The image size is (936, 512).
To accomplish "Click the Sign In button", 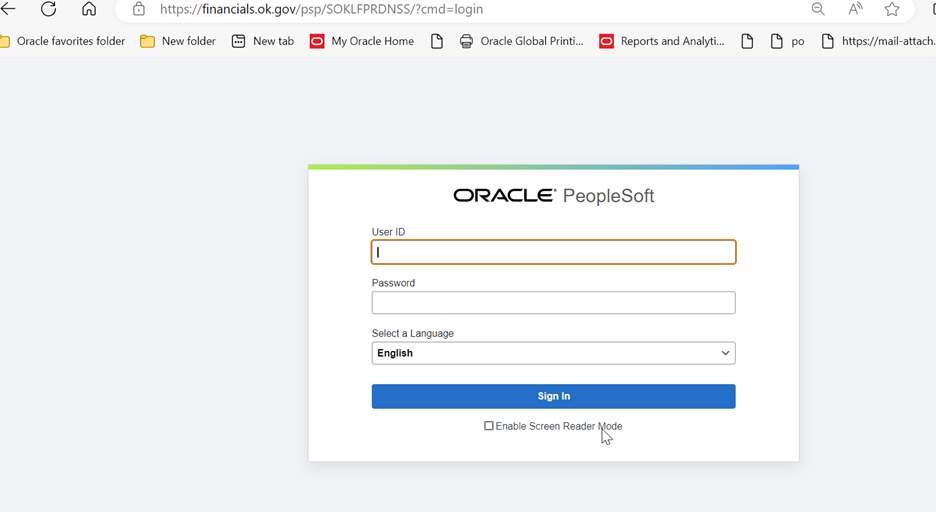I will click(x=553, y=396).
